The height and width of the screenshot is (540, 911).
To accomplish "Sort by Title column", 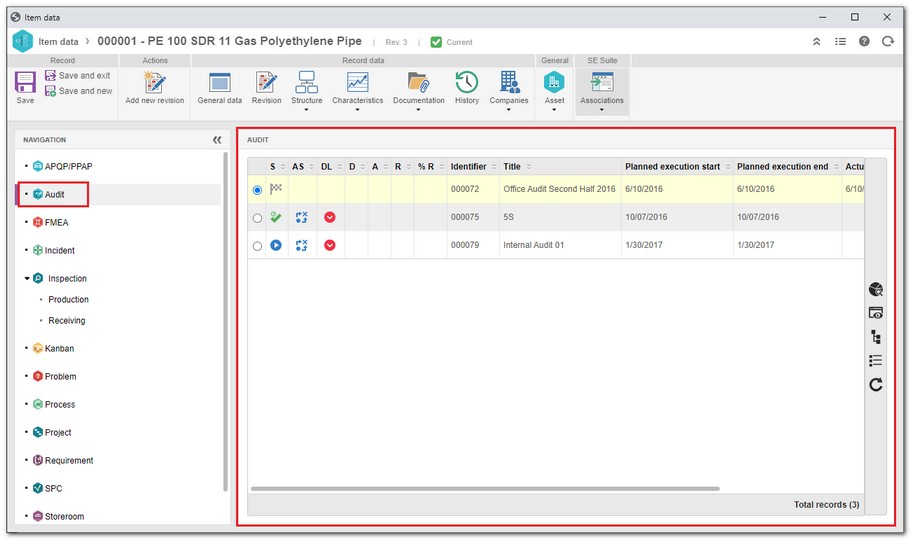I will [560, 166].
